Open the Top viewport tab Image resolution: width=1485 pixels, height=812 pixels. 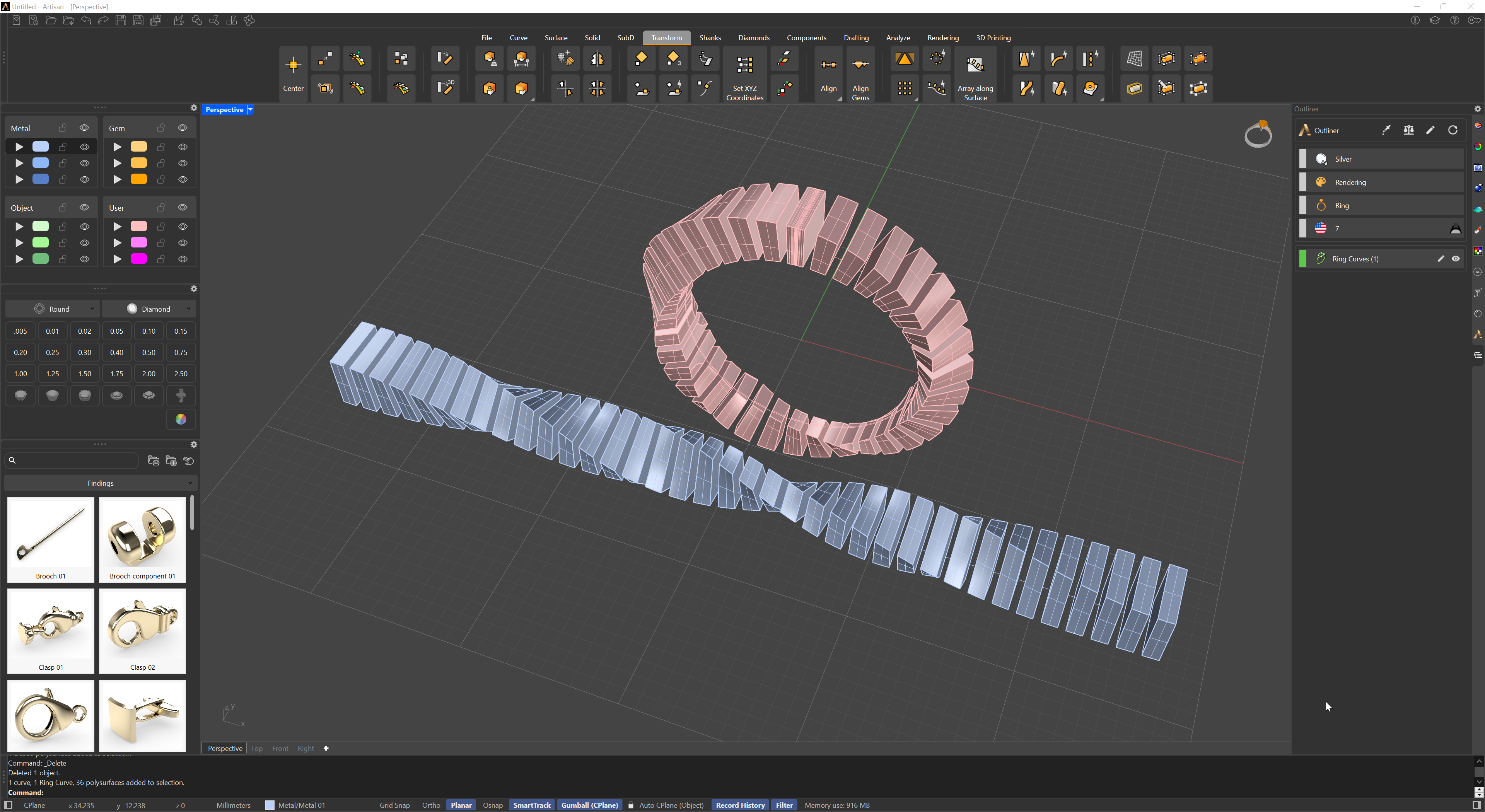click(256, 749)
